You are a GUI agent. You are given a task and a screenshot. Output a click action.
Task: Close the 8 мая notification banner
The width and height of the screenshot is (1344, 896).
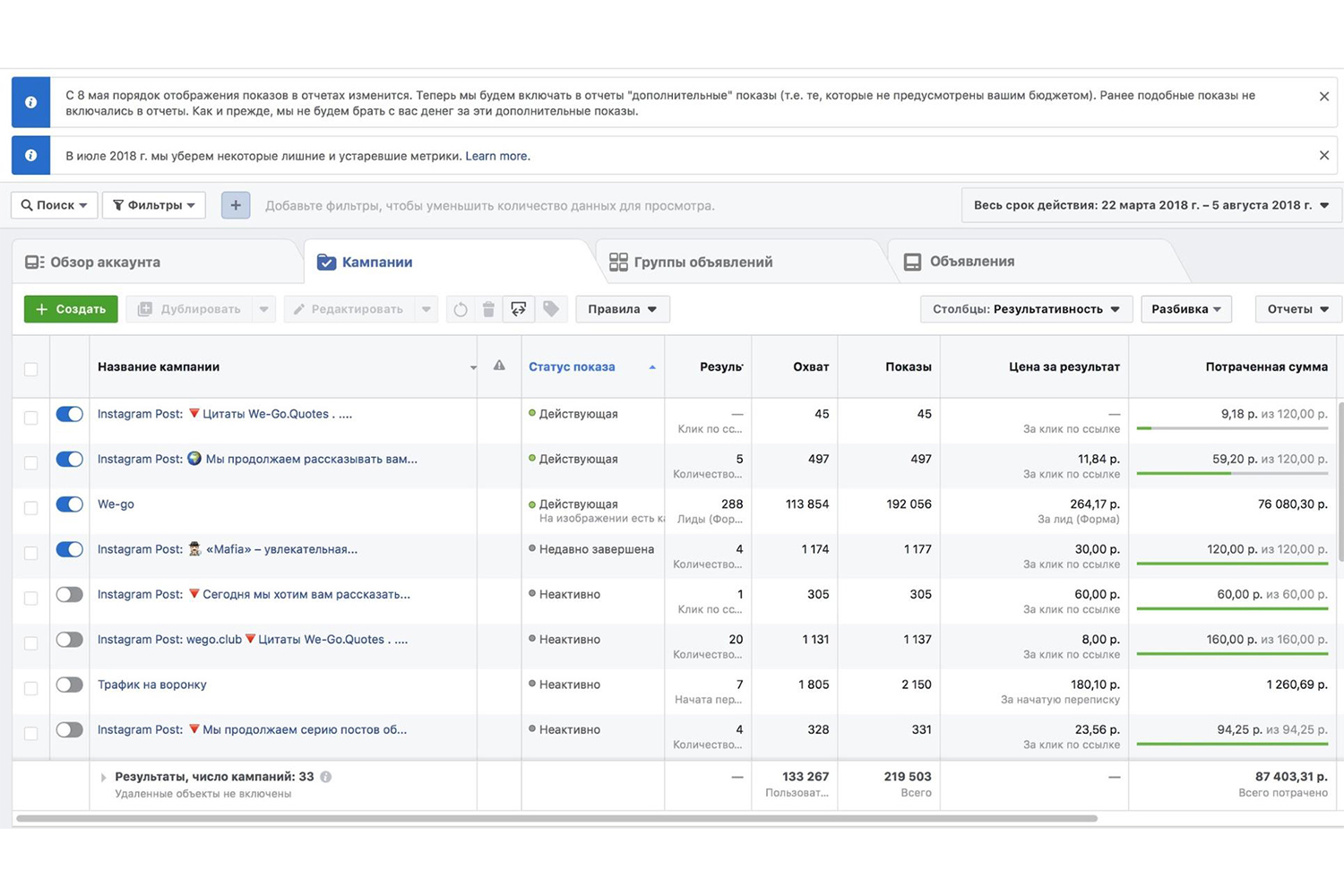tap(1323, 97)
